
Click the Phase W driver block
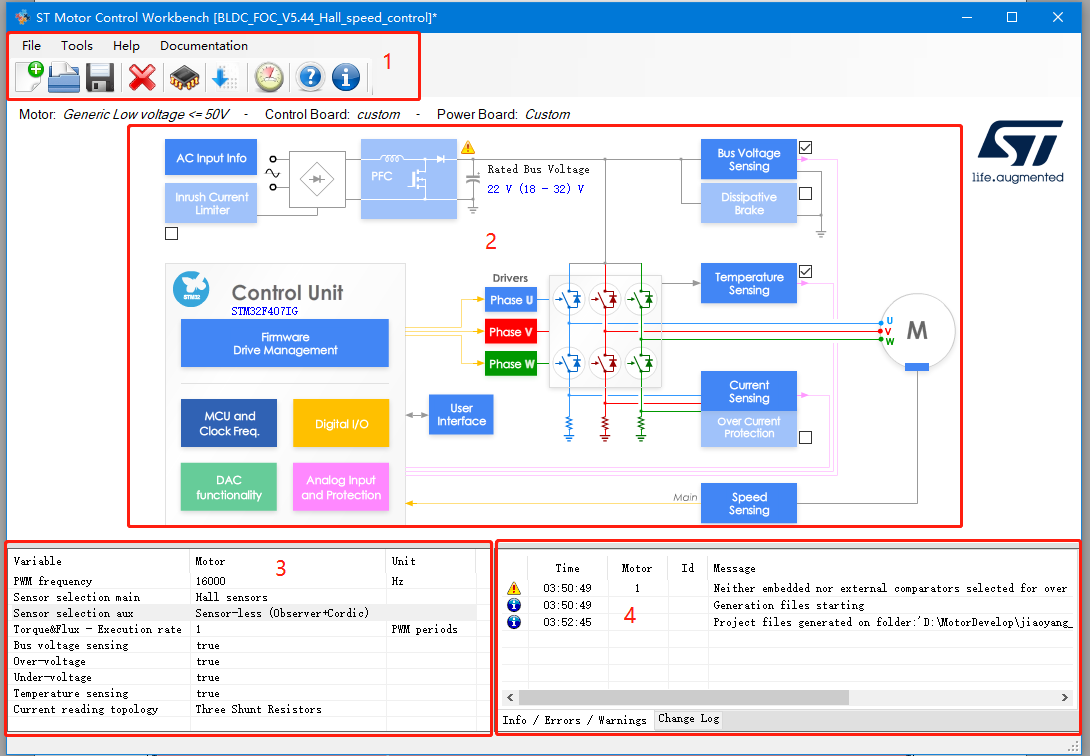click(511, 364)
